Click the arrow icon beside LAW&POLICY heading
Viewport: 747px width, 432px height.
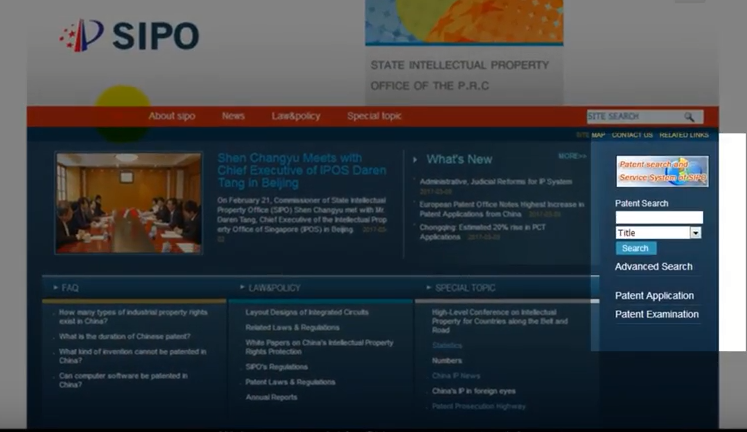[x=240, y=288]
